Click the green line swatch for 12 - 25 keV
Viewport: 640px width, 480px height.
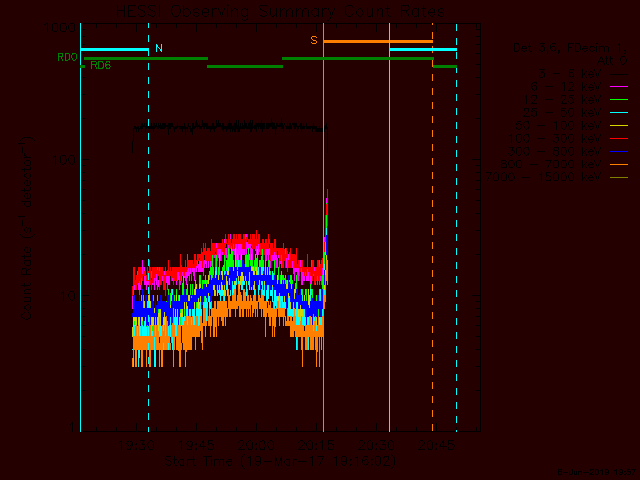[x=619, y=100]
